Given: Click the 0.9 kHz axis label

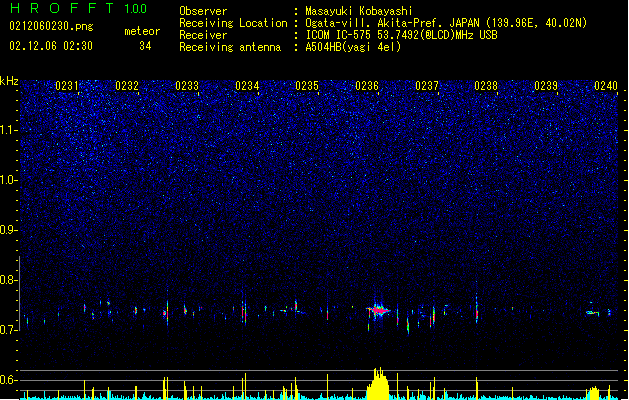Looking at the screenshot, I should pyautogui.click(x=8, y=230).
